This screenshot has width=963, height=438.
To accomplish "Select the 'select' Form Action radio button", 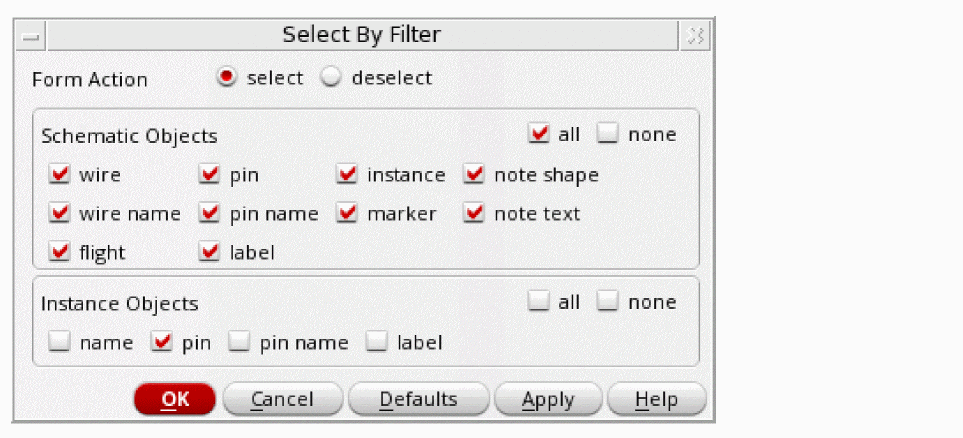I will [227, 77].
